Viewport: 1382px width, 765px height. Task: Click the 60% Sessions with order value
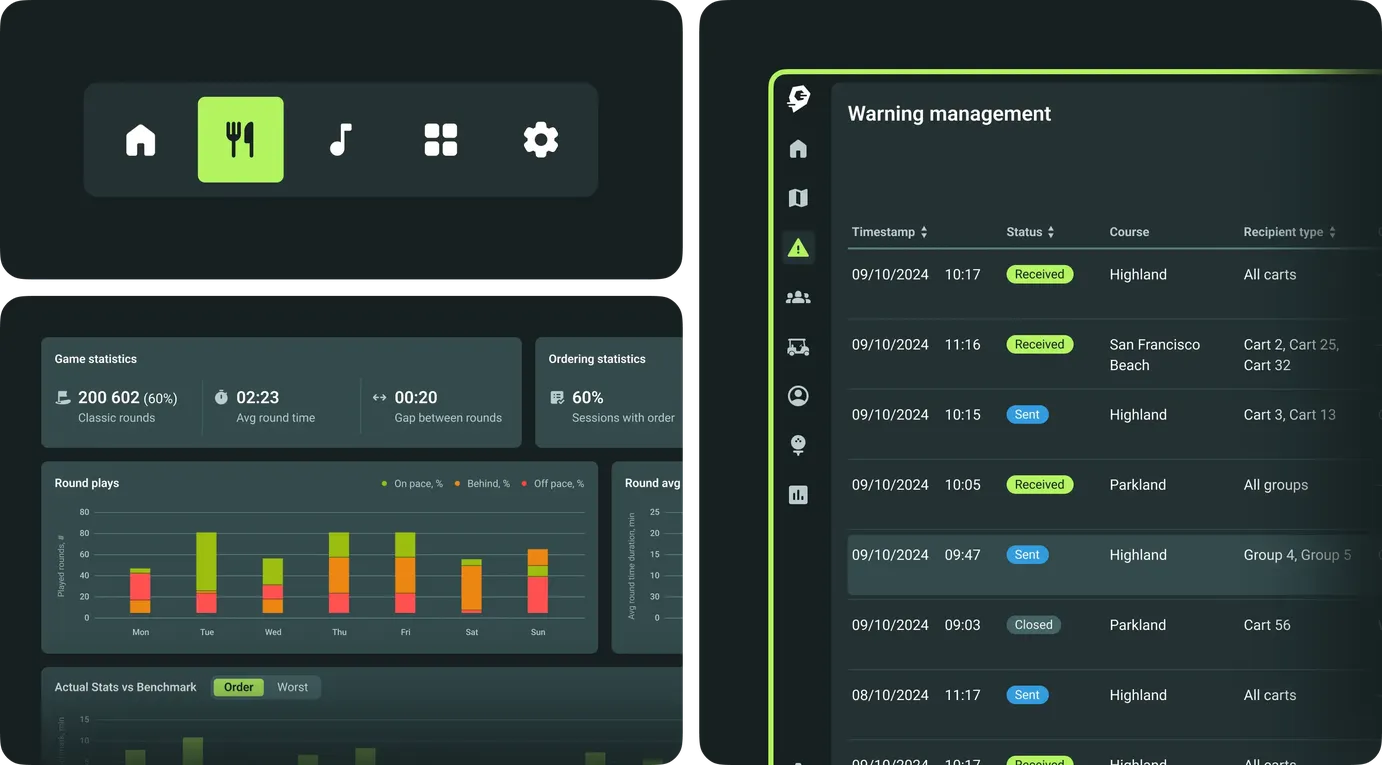588,397
